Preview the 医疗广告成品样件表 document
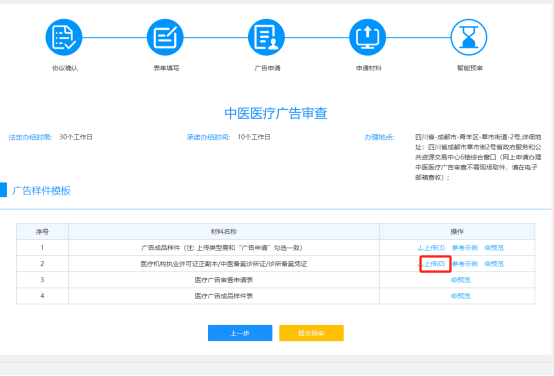This screenshot has height=376, width=554. point(460,296)
